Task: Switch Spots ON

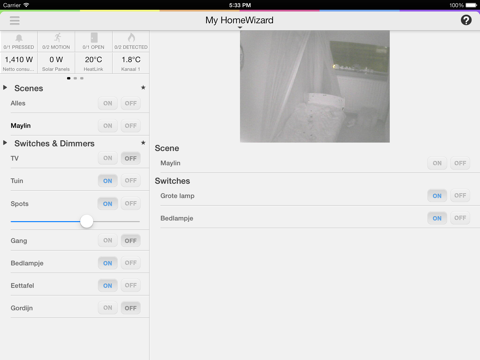Action: click(108, 203)
